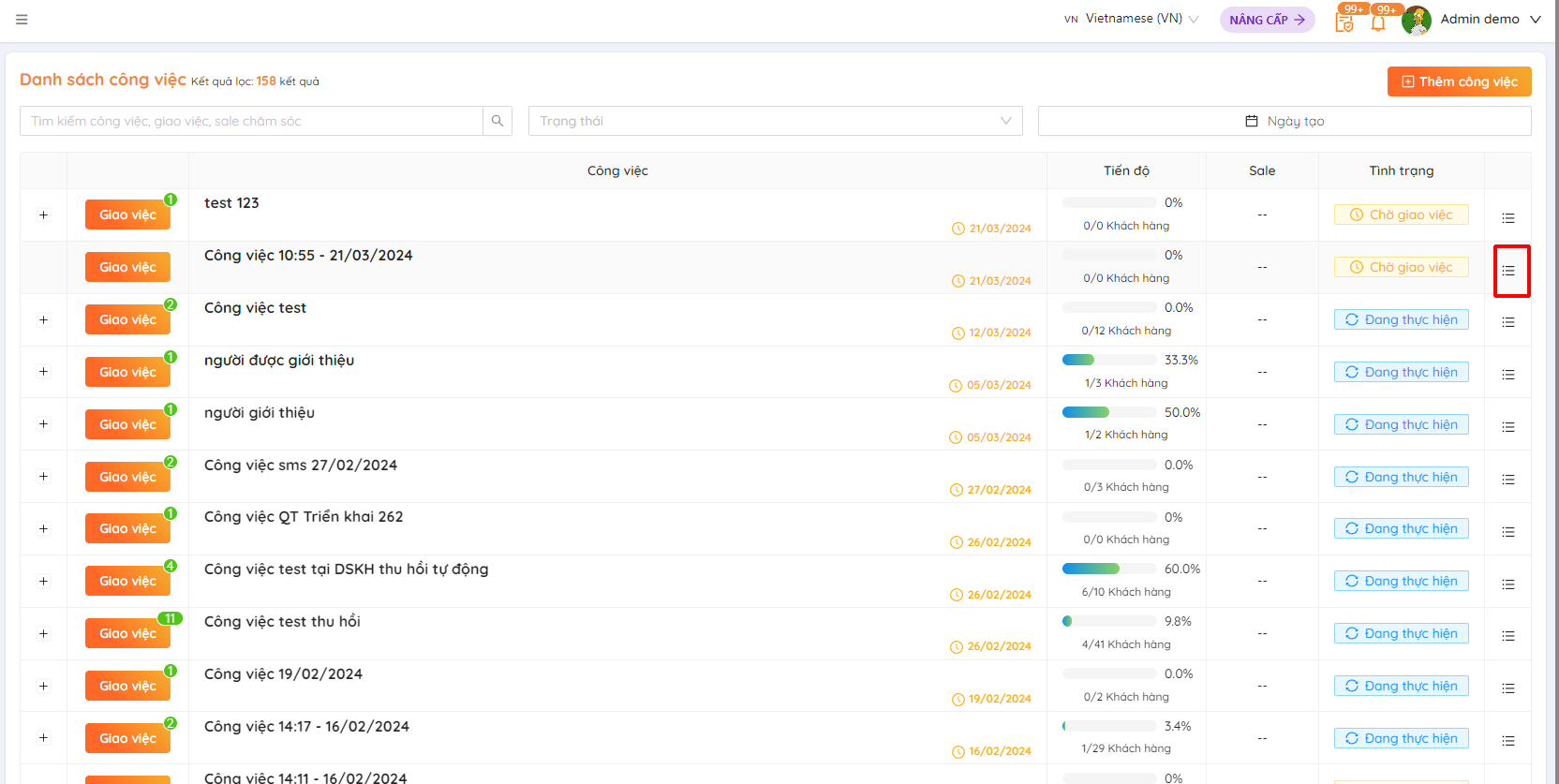
Task: Click Chờ giao việc status of test 123
Action: (x=1401, y=214)
